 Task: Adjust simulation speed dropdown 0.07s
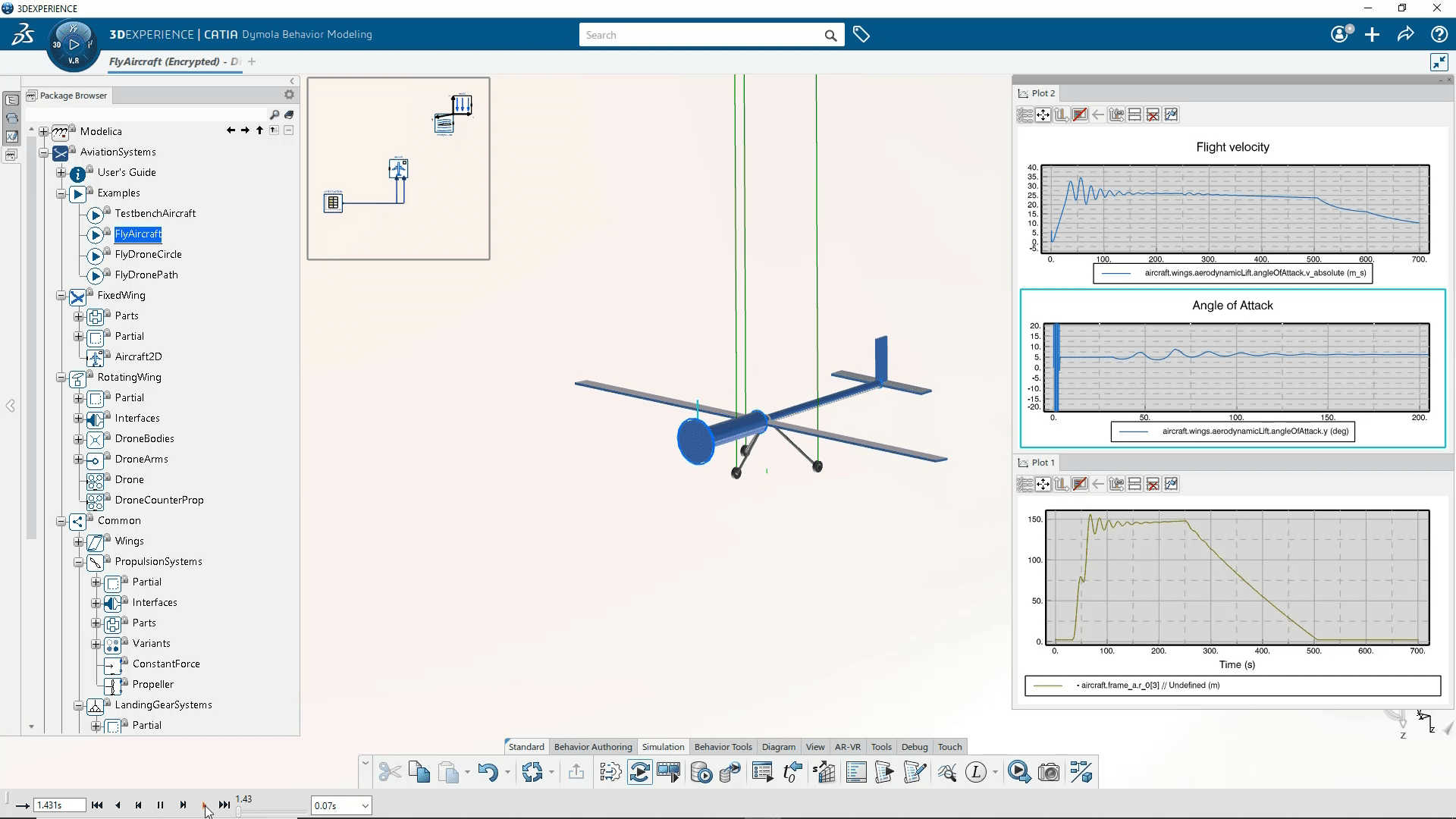pyautogui.click(x=340, y=805)
